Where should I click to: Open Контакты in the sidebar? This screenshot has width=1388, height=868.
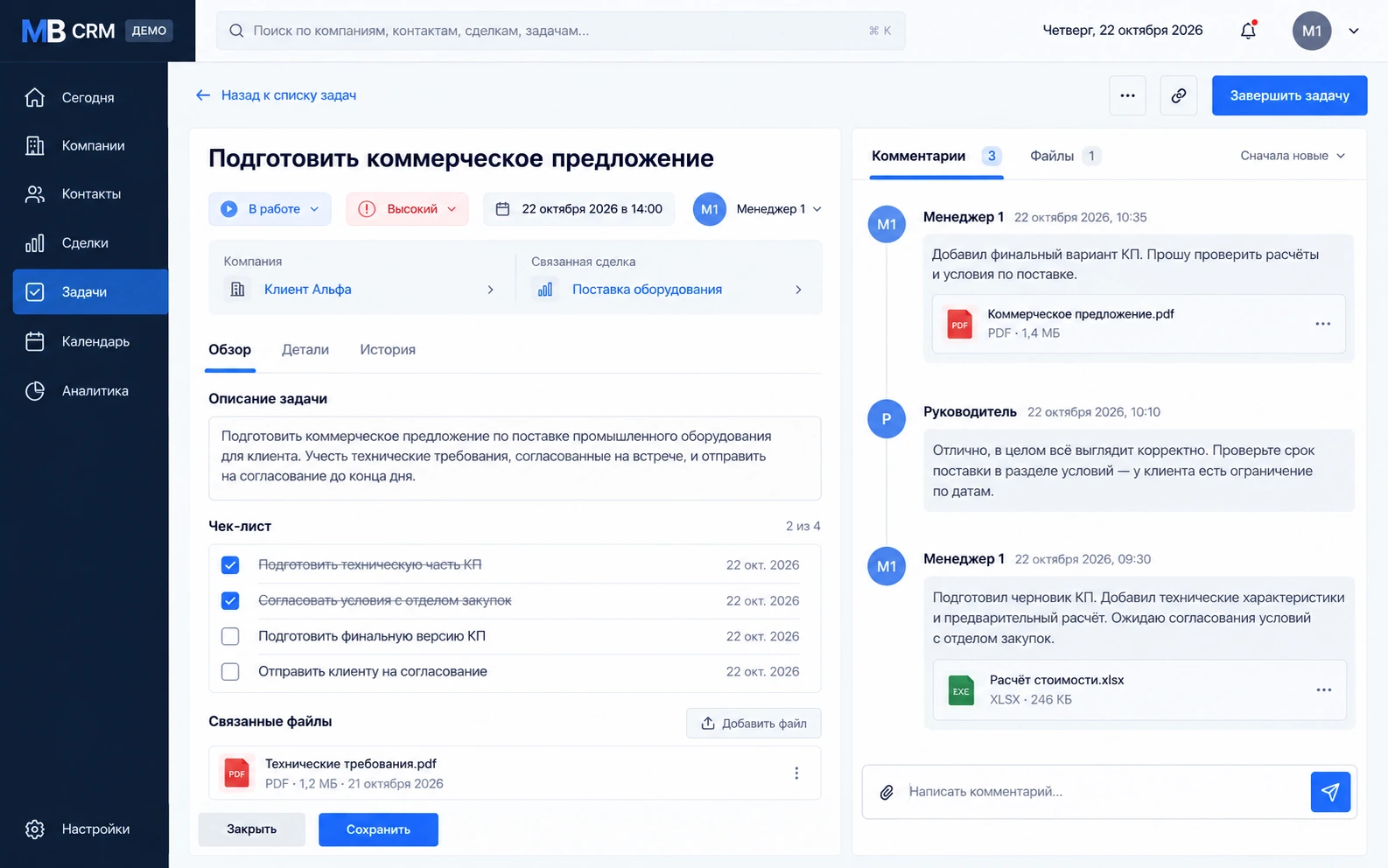(90, 194)
